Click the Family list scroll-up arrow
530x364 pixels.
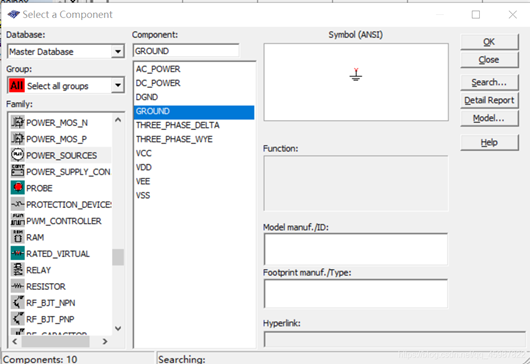(118, 120)
